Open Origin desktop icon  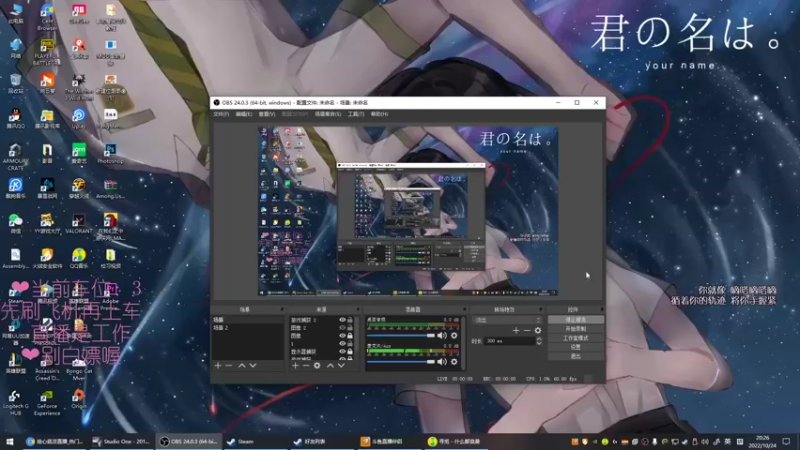[x=79, y=399]
